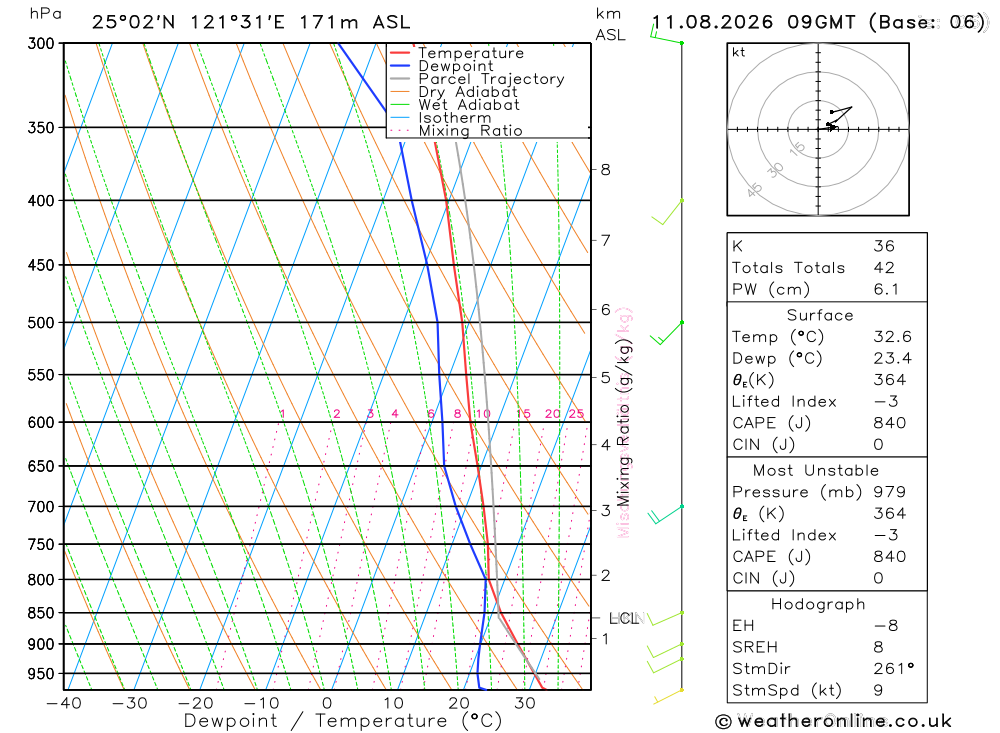
Task: Click the EH value -8
Action: [x=885, y=626]
